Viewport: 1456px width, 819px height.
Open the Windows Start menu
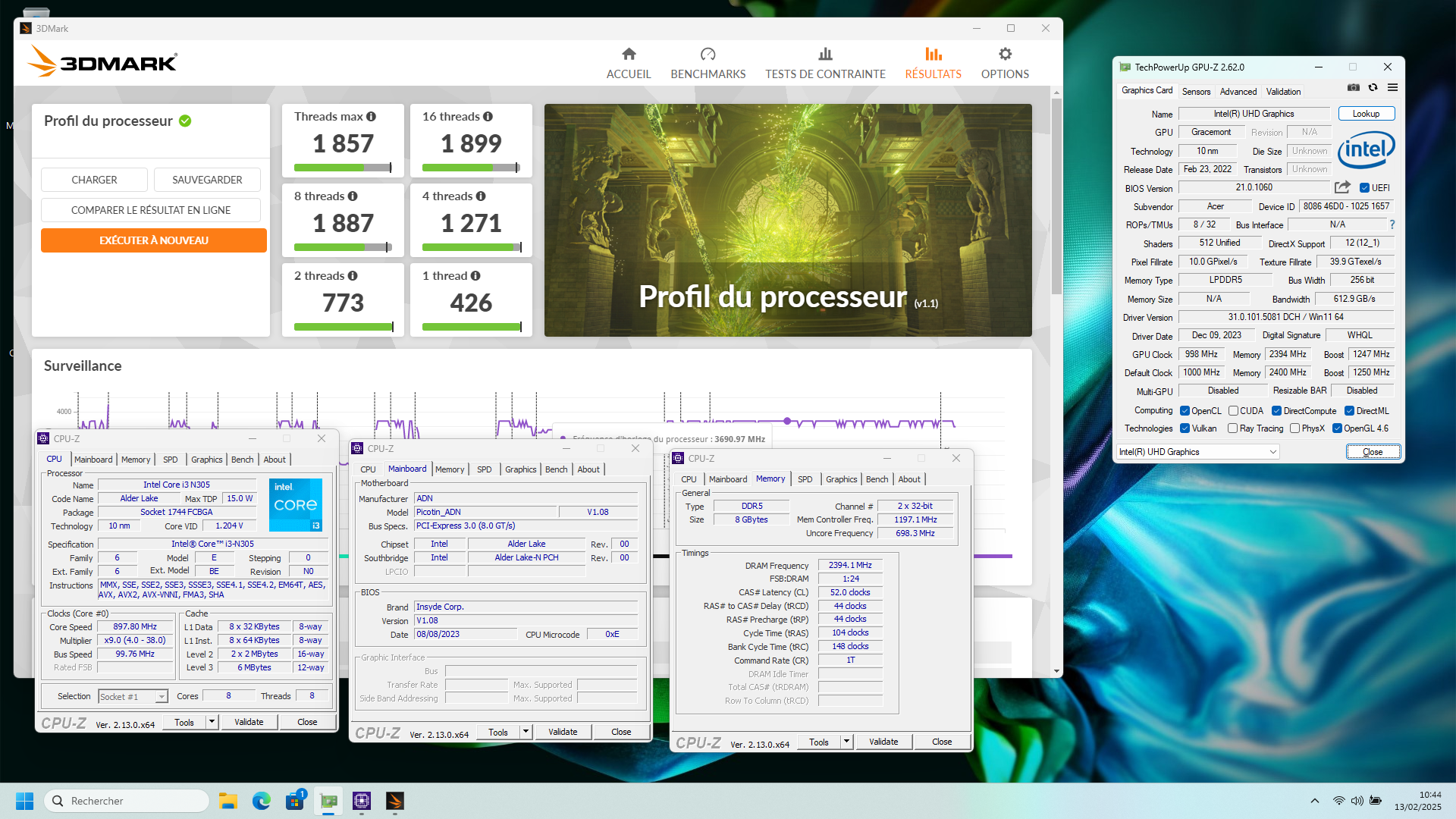24,801
